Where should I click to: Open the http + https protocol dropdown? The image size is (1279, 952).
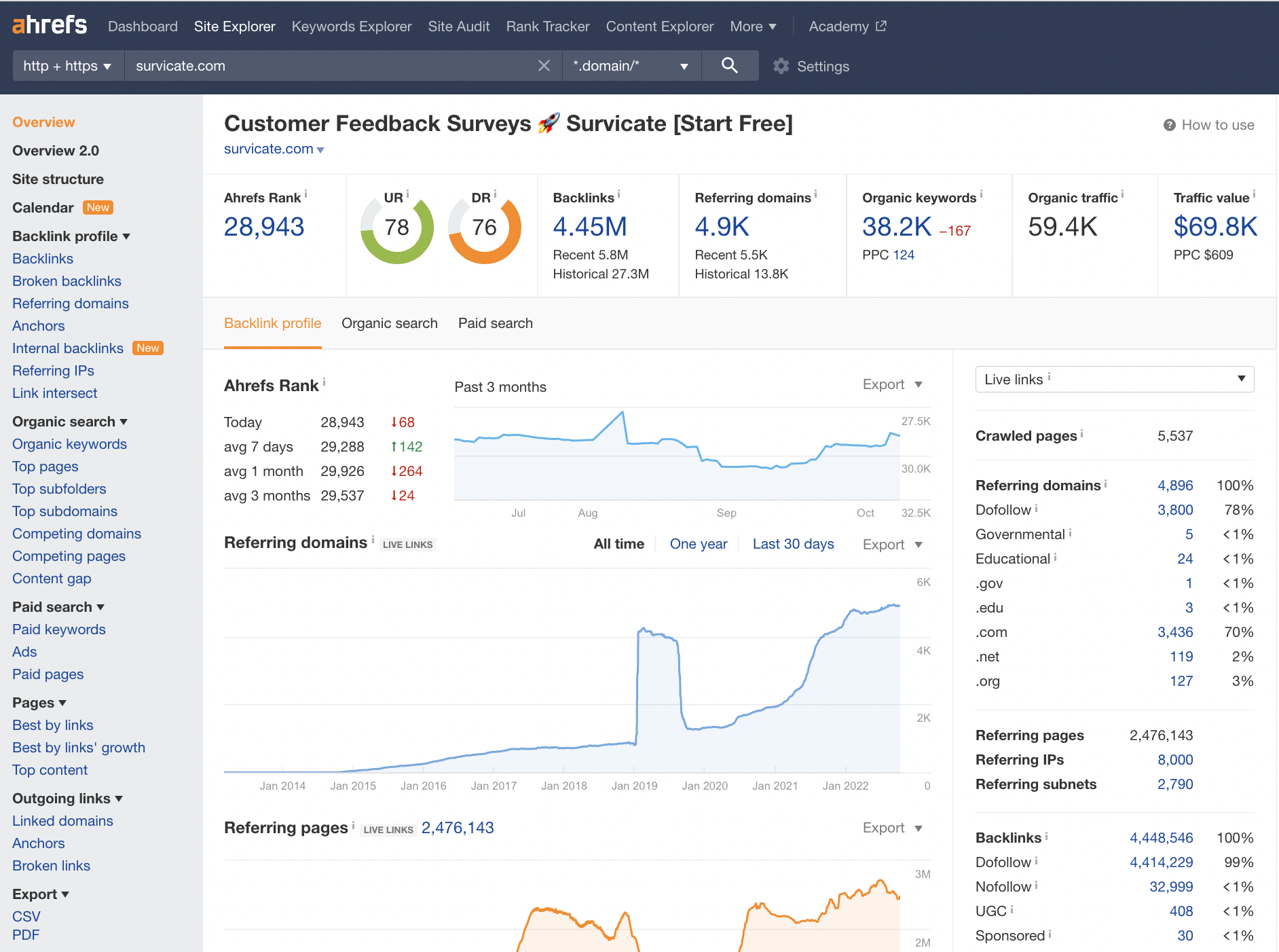[x=68, y=66]
